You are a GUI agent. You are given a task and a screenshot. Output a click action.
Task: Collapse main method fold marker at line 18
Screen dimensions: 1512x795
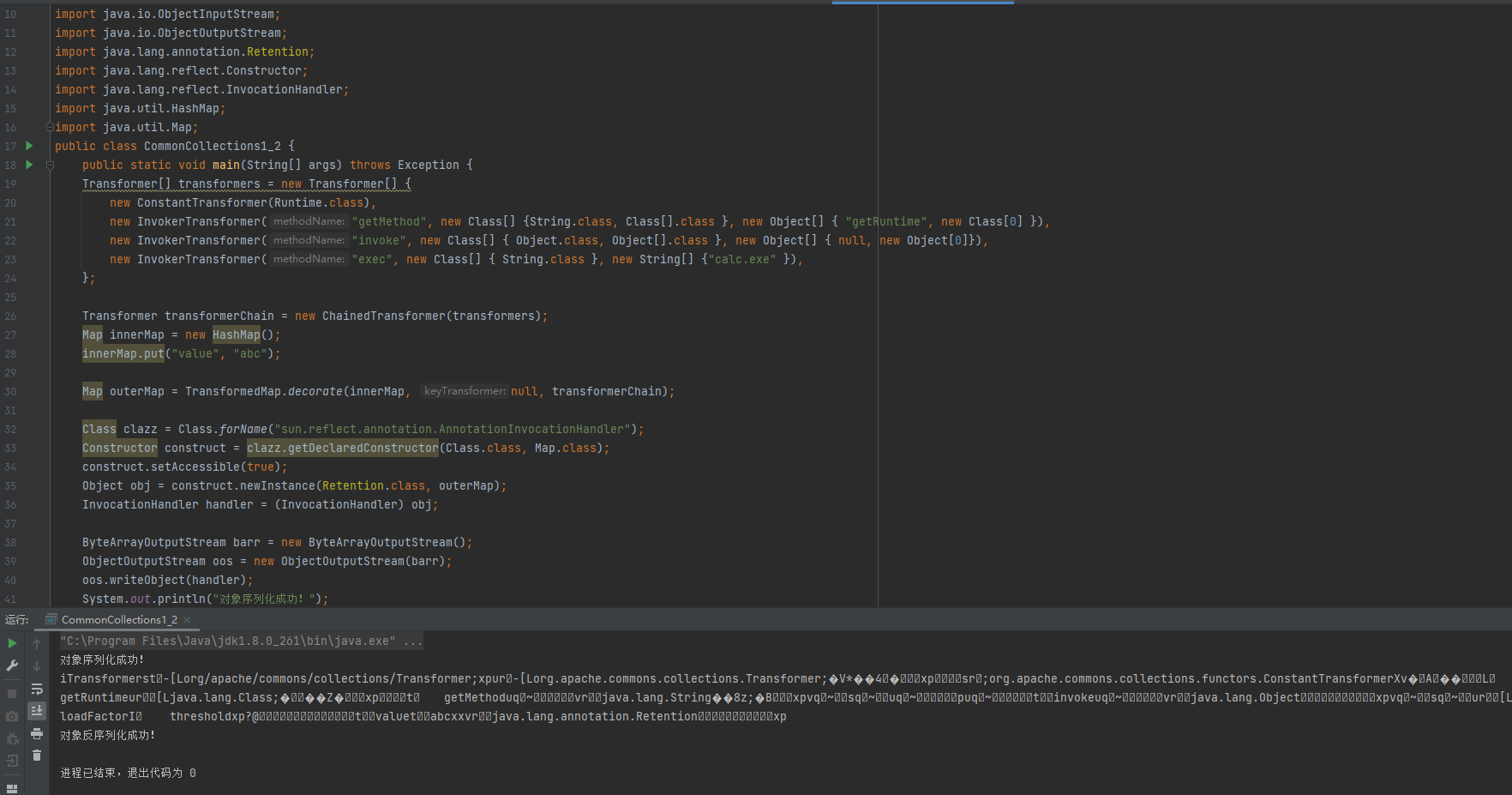coord(50,165)
